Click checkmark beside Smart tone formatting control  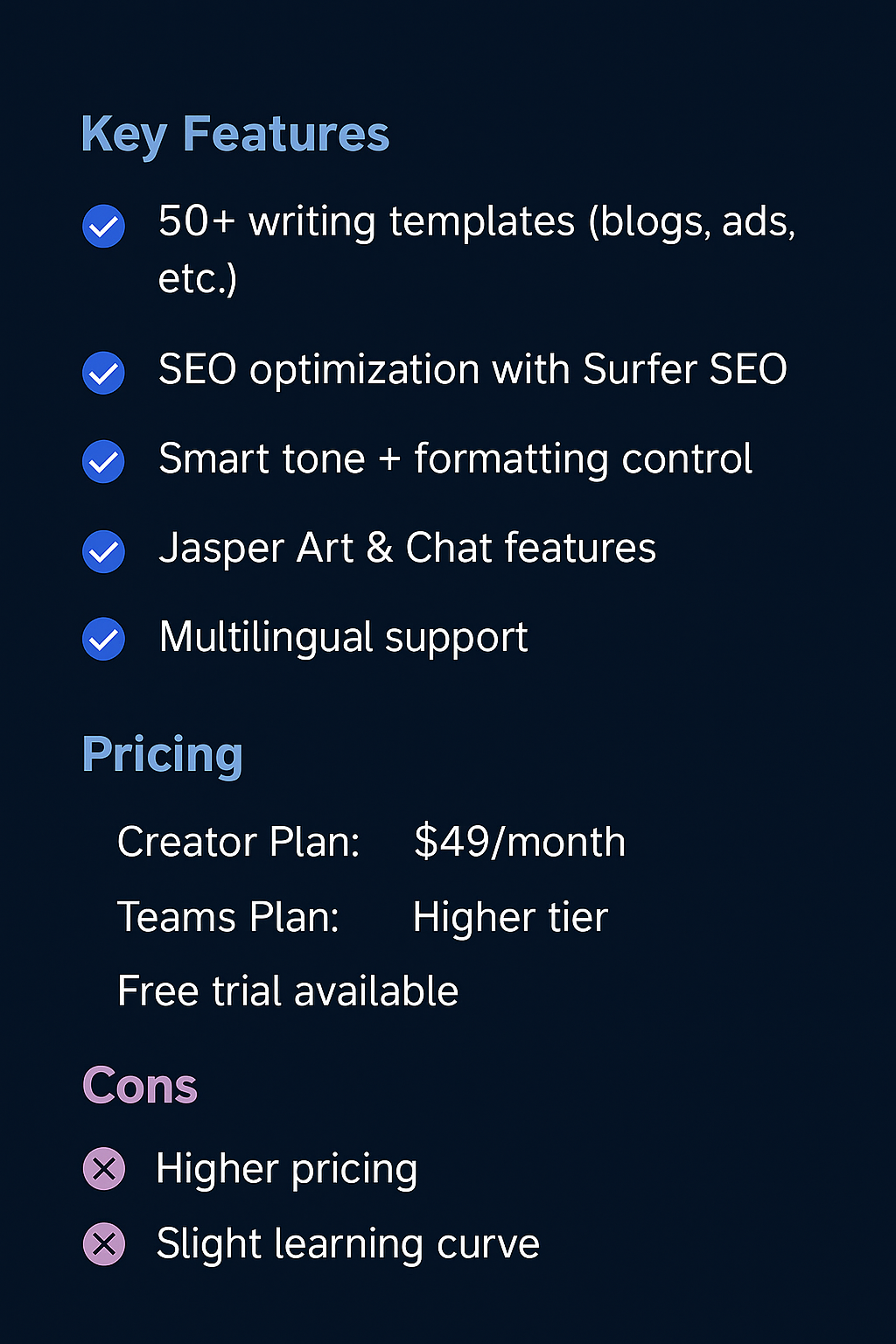(x=103, y=461)
